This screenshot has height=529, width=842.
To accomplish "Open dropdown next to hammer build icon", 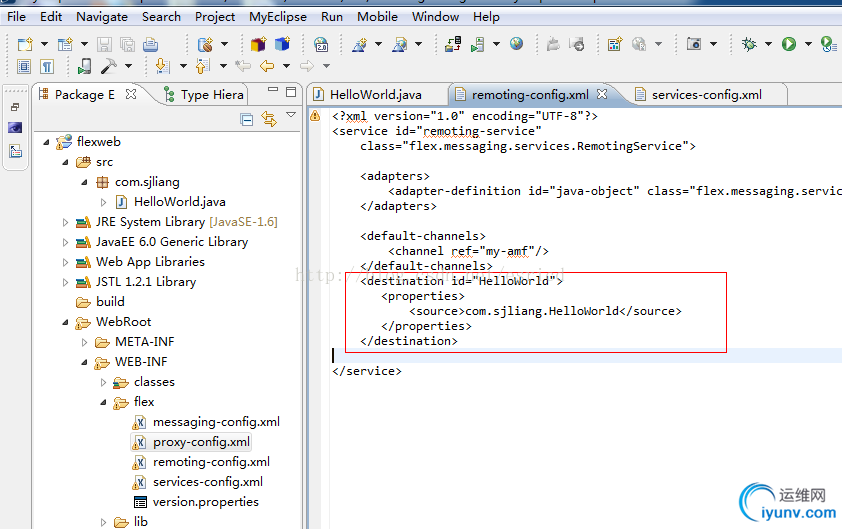I will (128, 66).
